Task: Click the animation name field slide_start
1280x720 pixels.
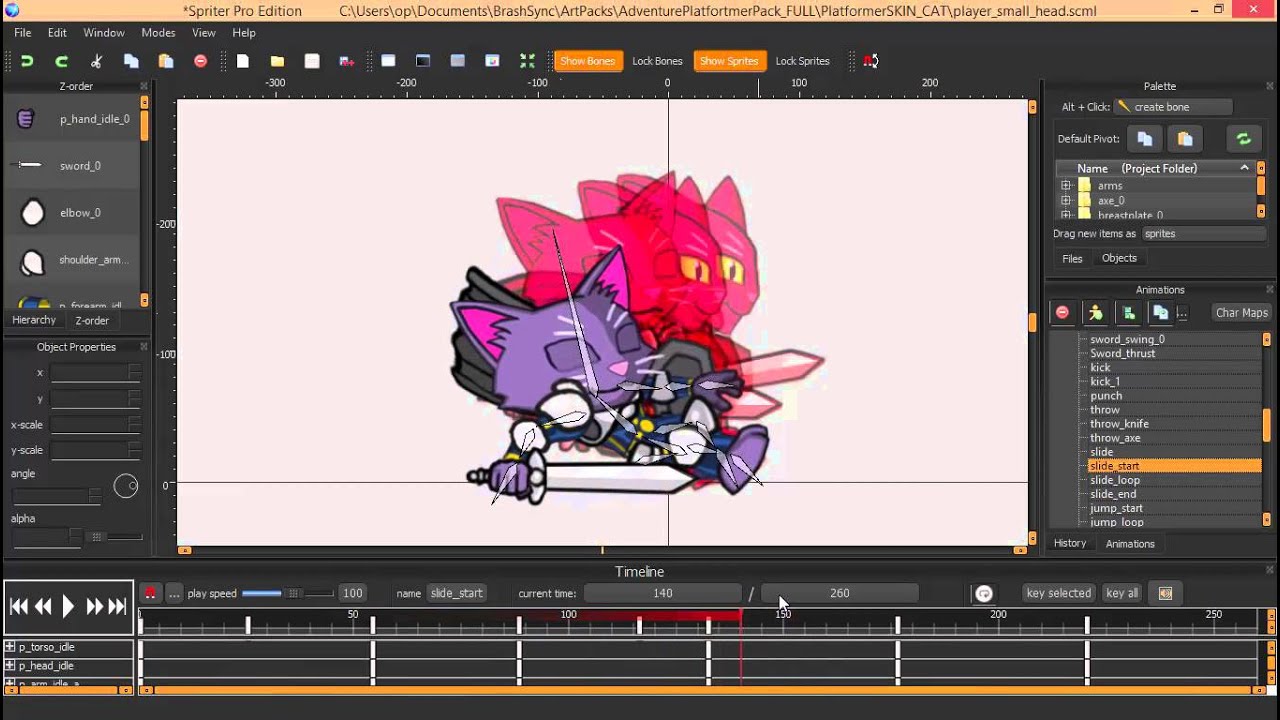Action: point(456,593)
